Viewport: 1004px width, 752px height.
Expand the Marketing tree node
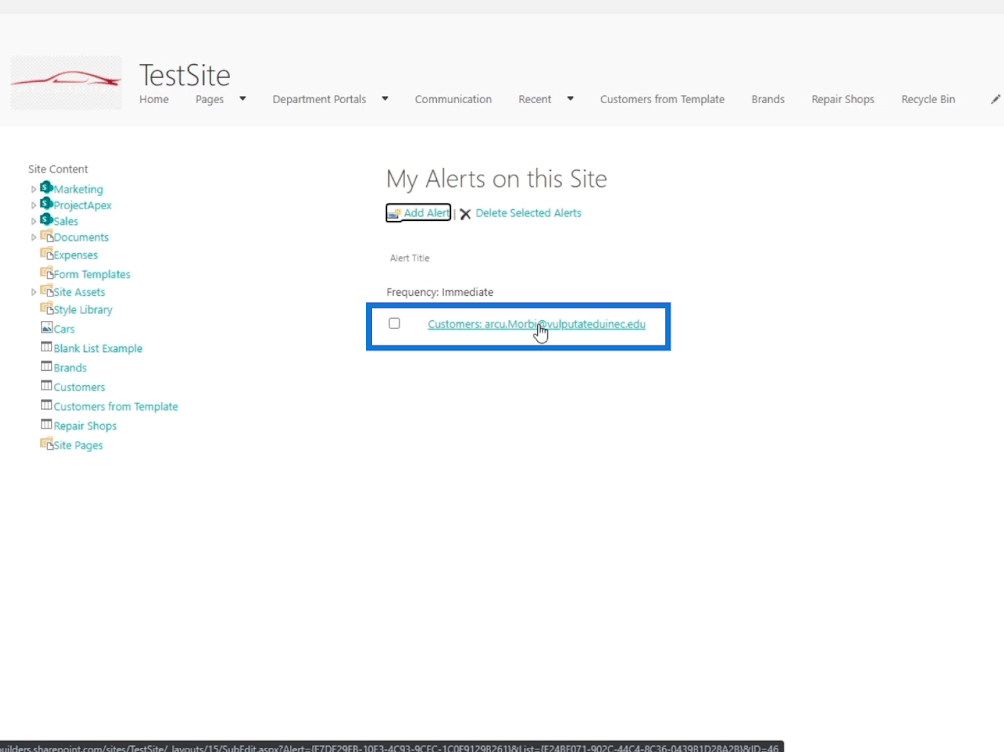click(x=33, y=189)
